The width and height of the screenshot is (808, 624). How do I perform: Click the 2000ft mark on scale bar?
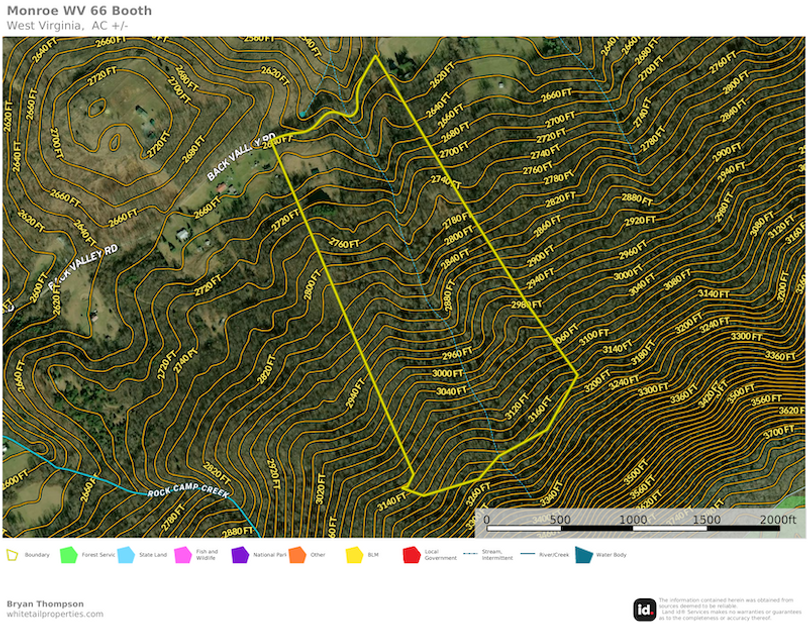[777, 520]
